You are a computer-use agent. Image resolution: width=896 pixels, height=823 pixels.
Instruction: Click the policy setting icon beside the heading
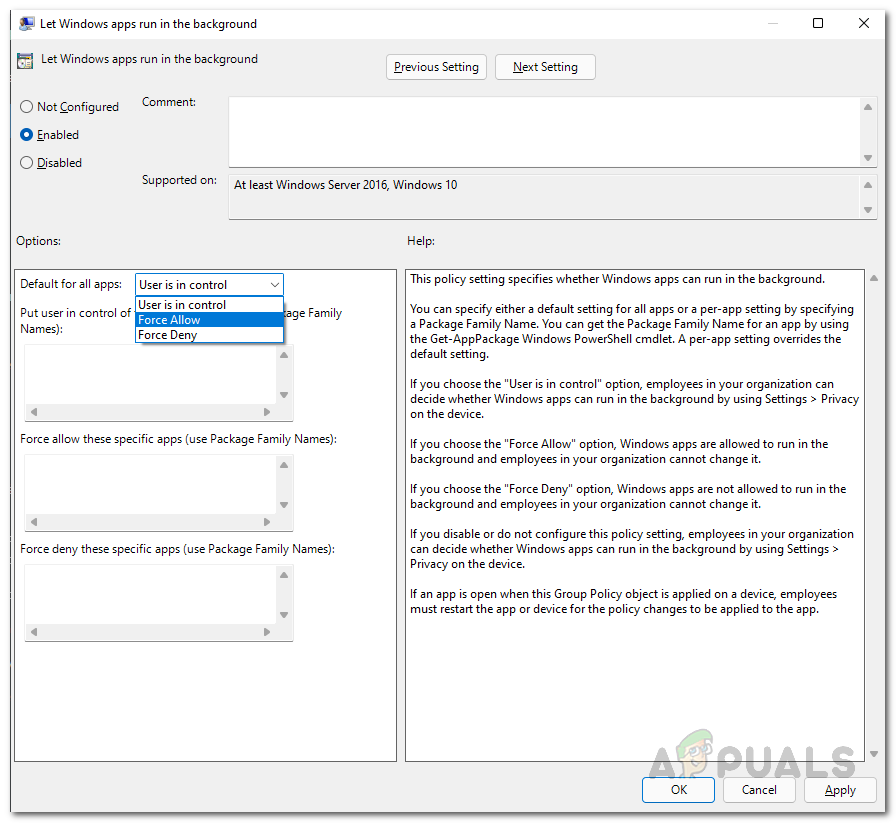(25, 61)
